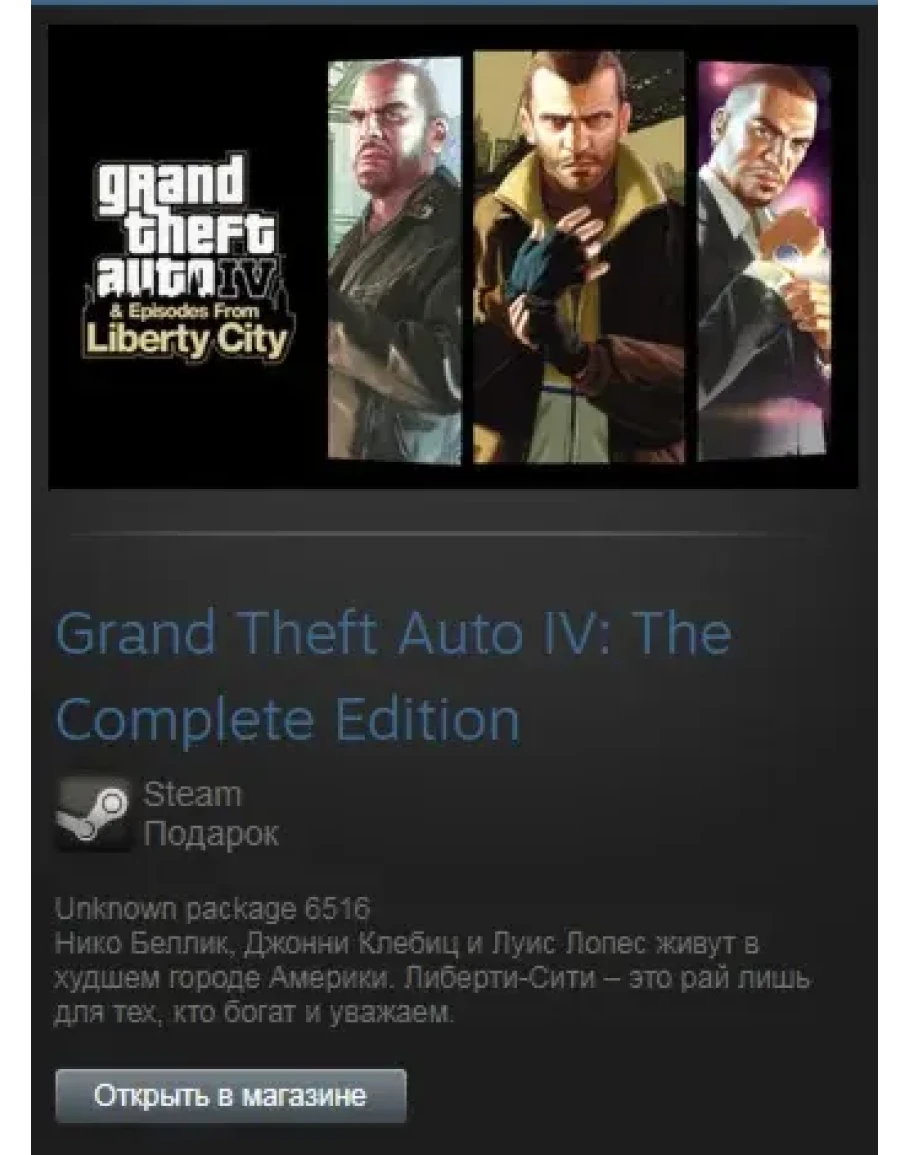The width and height of the screenshot is (910, 1155).
Task: Select the Grand Theft Auto IV logo graphic
Action: (x=187, y=258)
